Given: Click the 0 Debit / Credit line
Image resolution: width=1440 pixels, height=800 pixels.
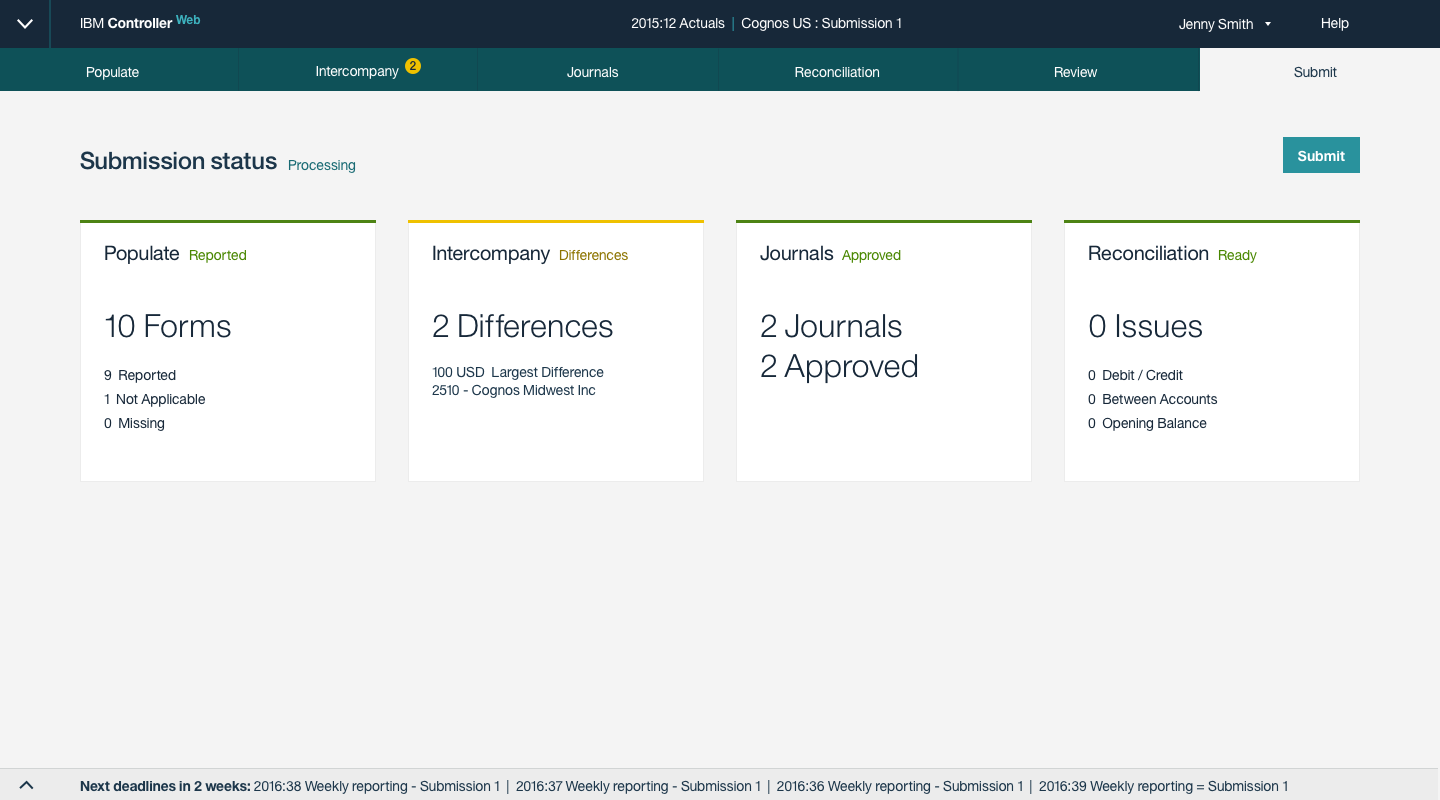Looking at the screenshot, I should (x=1135, y=375).
